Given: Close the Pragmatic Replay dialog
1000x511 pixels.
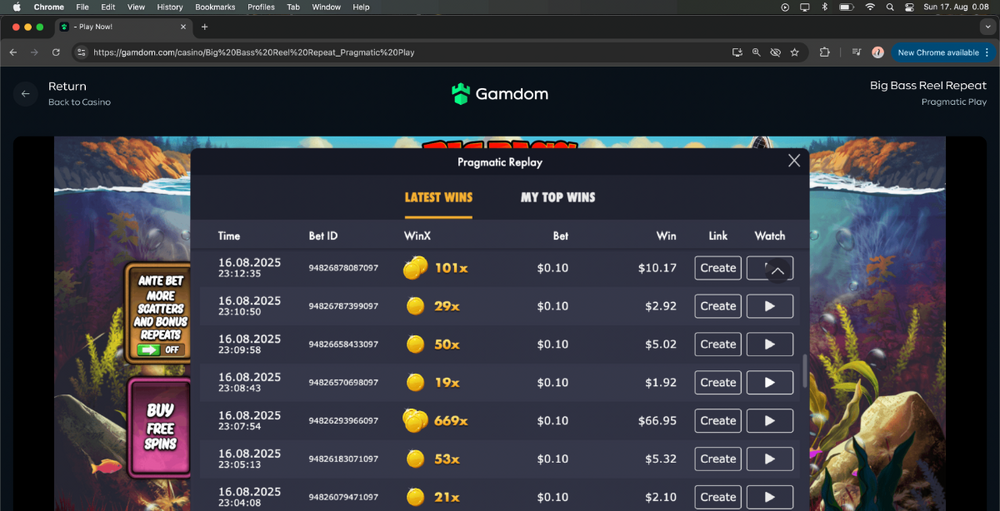Looking at the screenshot, I should click(794, 161).
